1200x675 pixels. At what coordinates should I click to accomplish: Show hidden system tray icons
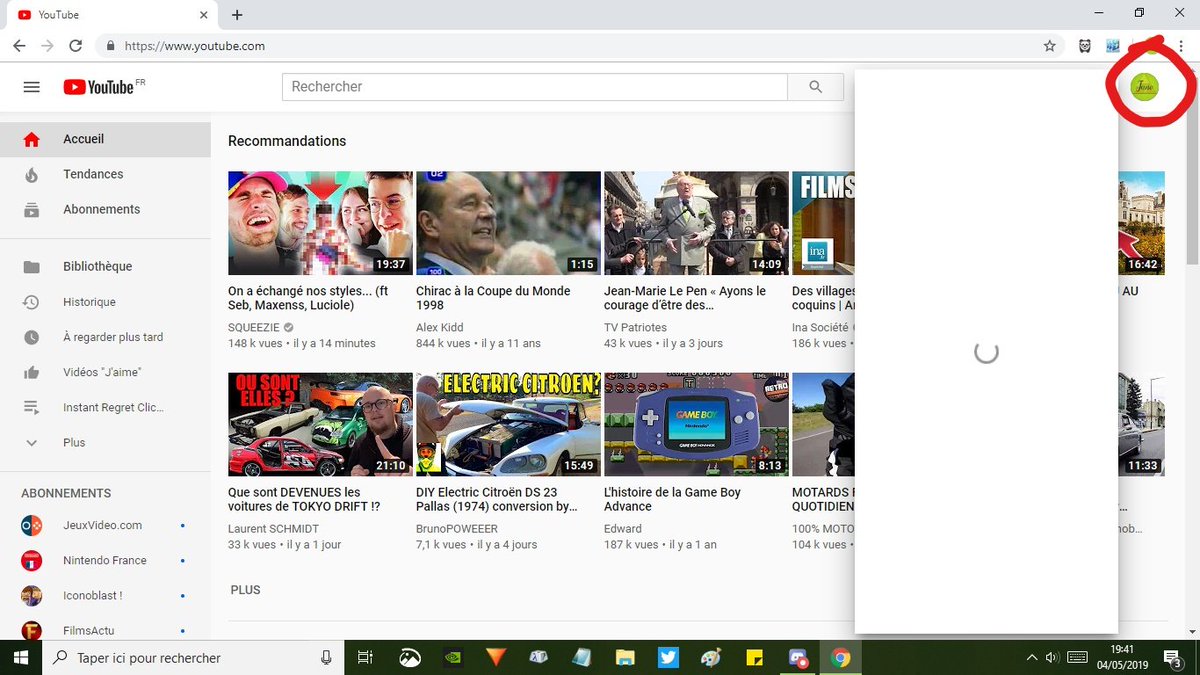click(1032, 657)
